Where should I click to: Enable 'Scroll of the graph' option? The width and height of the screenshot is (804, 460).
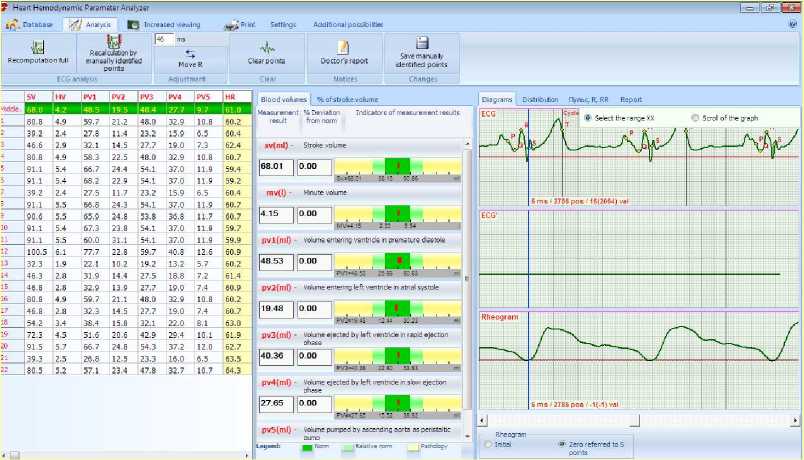[x=696, y=118]
